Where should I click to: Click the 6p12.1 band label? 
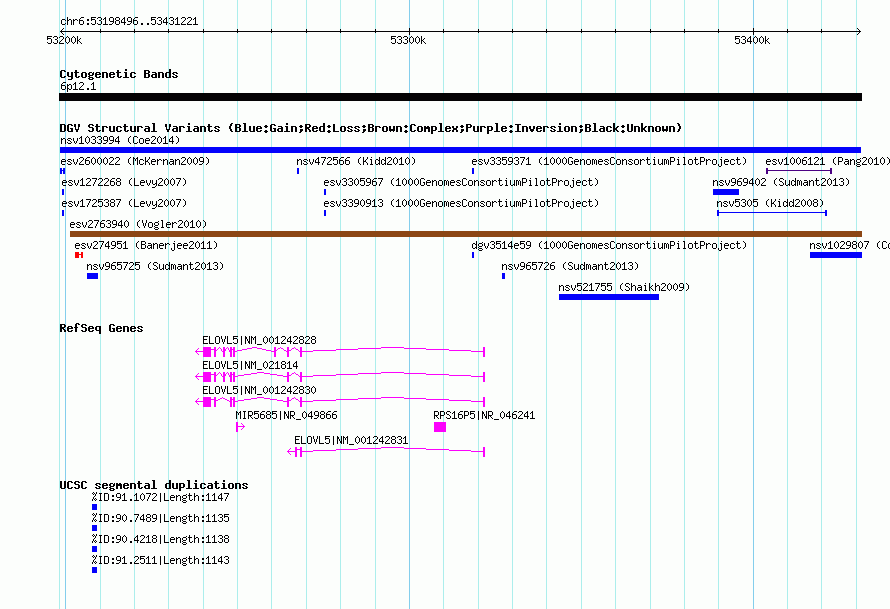(x=78, y=86)
